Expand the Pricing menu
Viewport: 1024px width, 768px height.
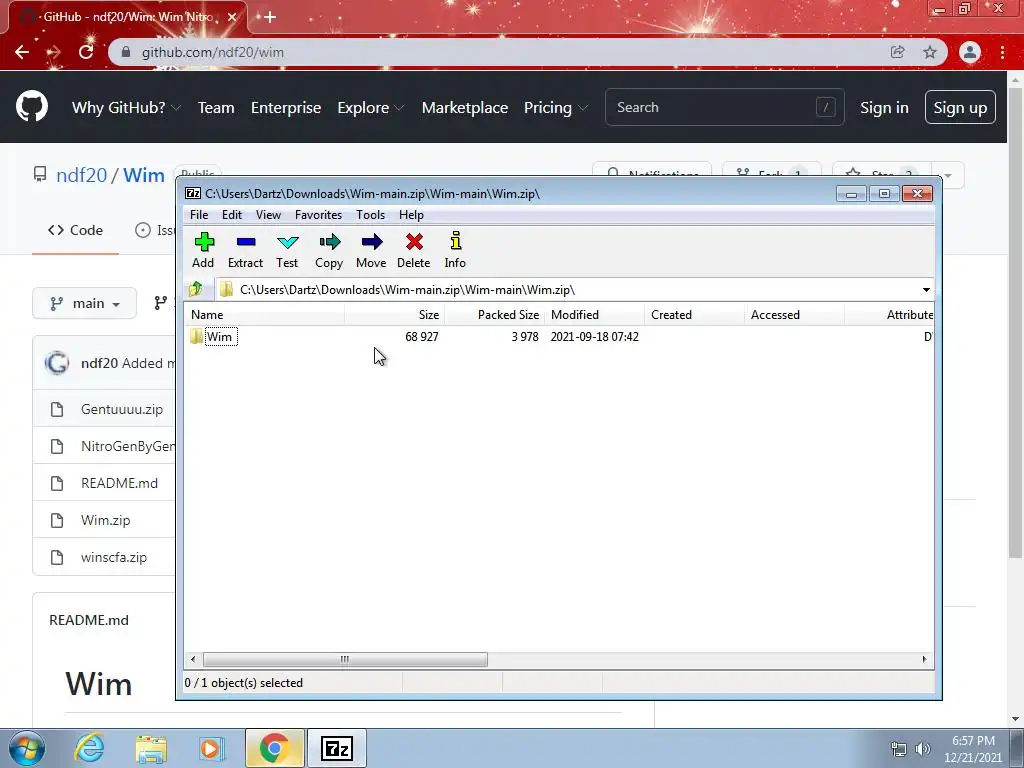point(556,108)
